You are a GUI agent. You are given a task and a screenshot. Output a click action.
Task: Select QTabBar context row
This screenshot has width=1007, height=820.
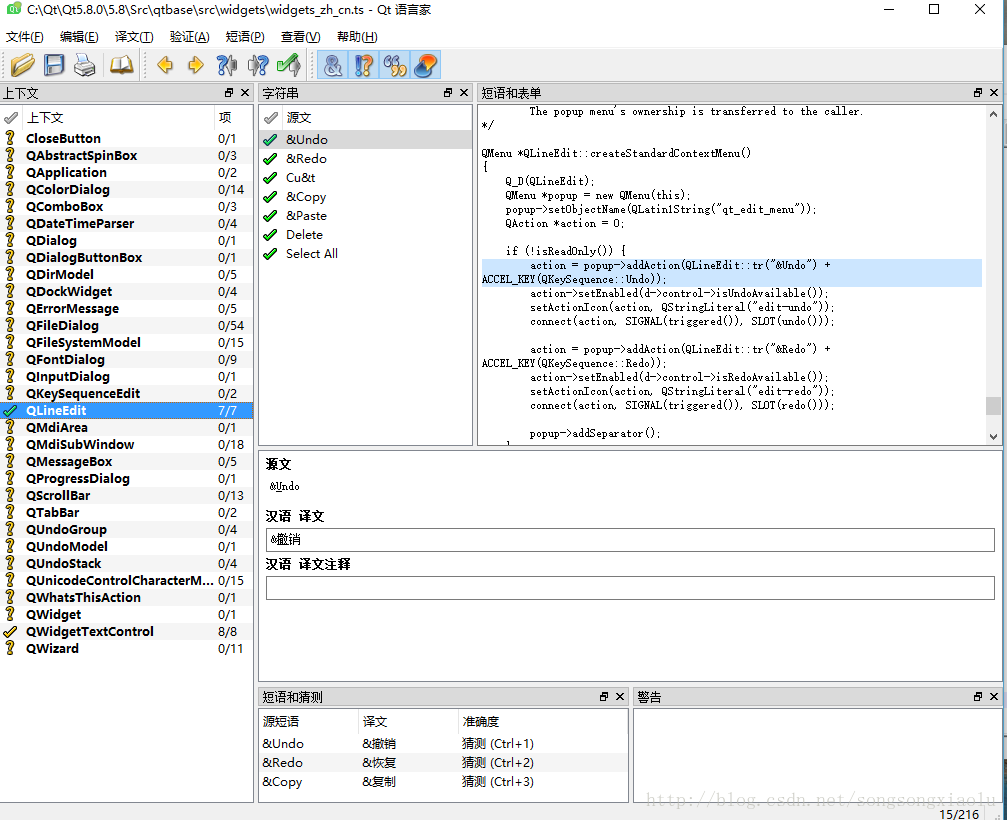[x=127, y=512]
